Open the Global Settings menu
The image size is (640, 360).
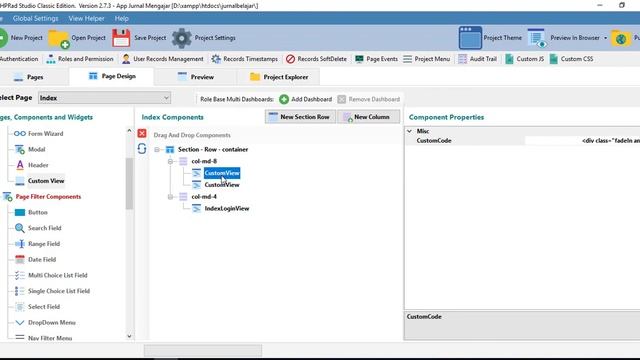pyautogui.click(x=36, y=18)
